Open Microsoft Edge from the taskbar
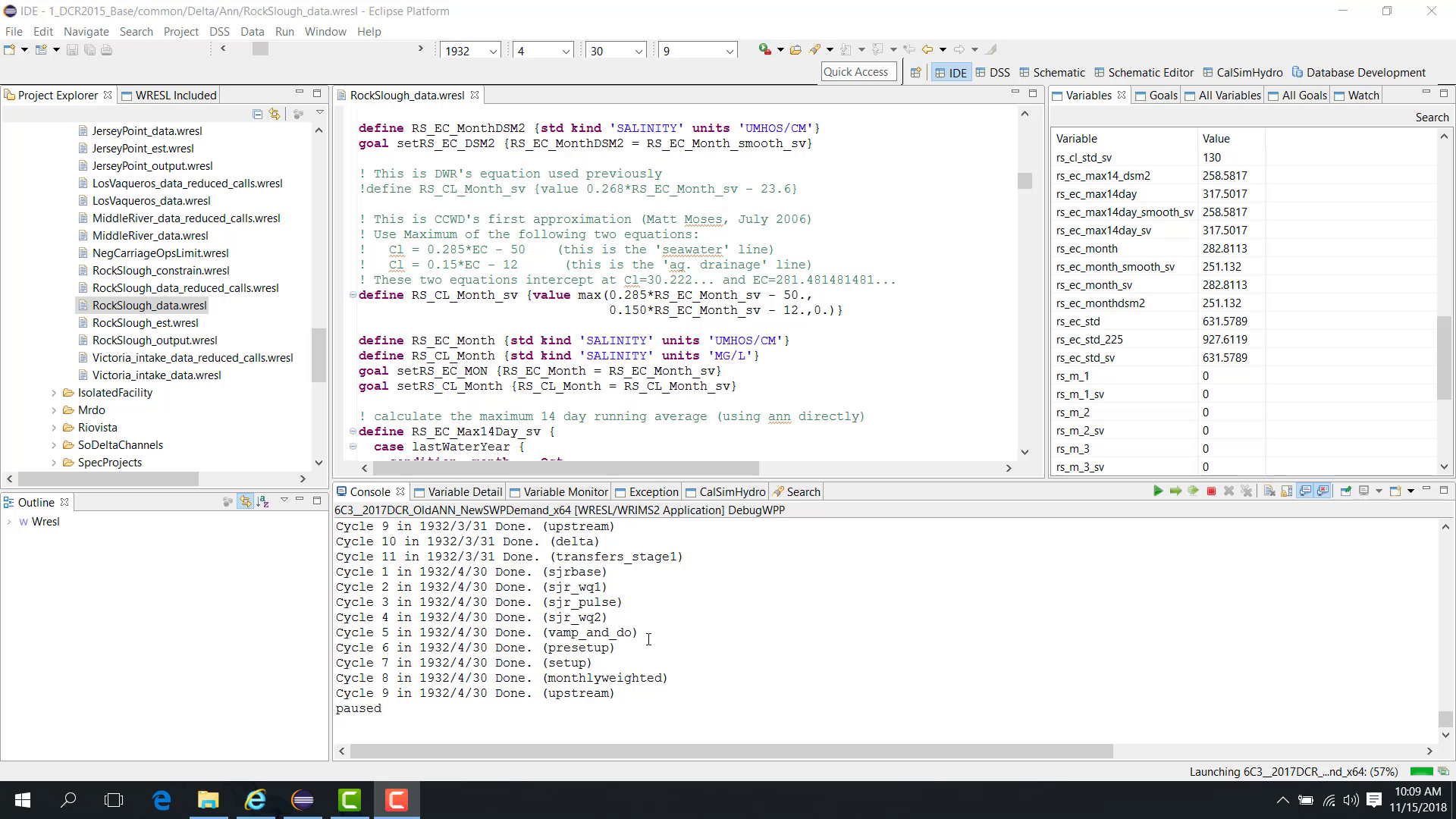The image size is (1456, 819). click(162, 800)
